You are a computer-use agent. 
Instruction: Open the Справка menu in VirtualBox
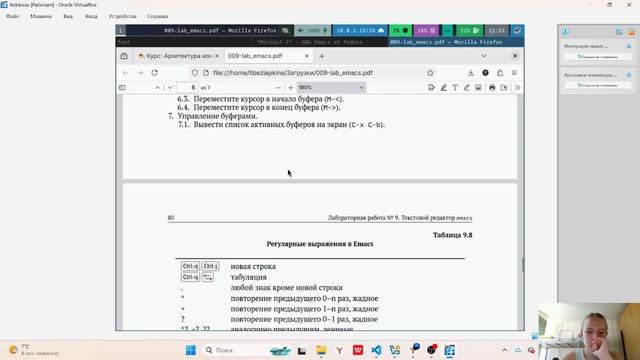click(157, 16)
